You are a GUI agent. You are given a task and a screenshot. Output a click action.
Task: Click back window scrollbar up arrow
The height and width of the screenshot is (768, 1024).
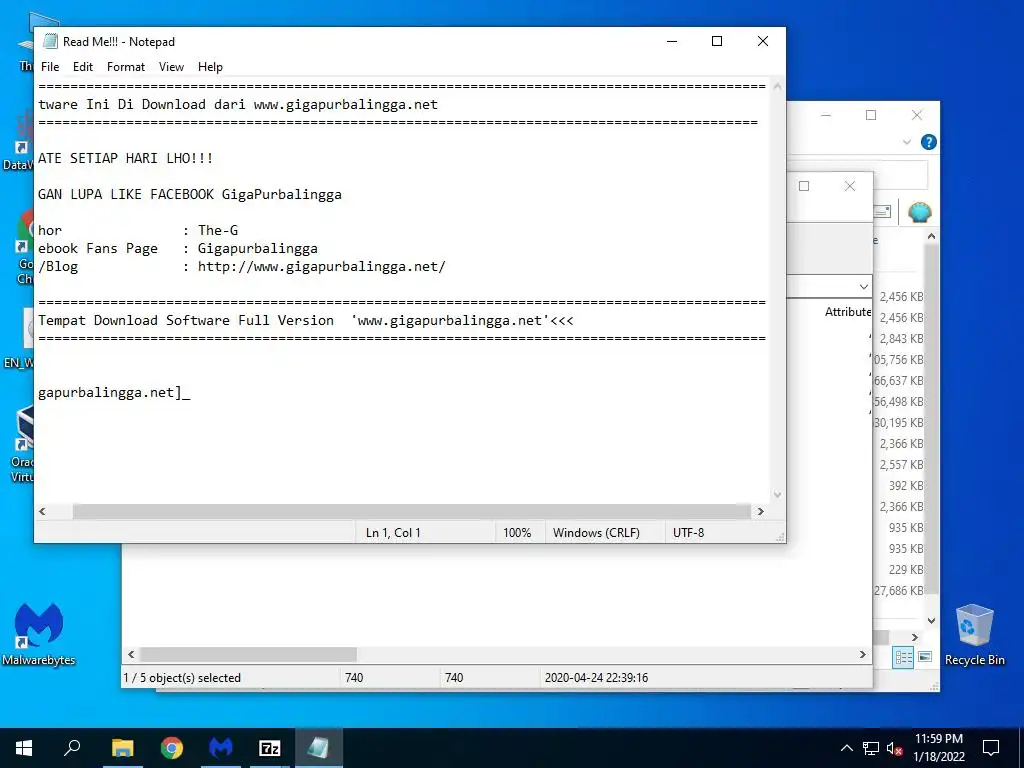point(932,236)
